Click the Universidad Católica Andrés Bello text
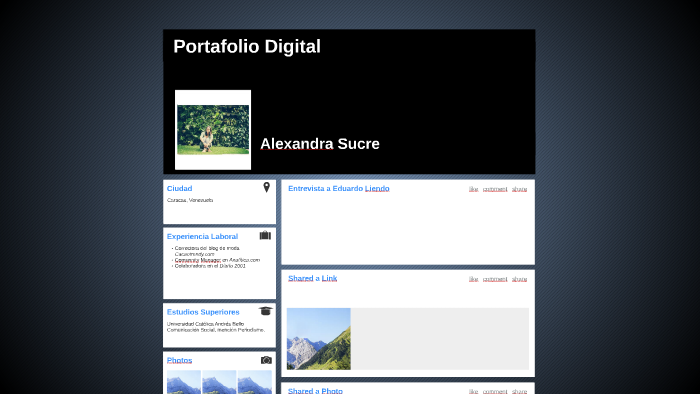The height and width of the screenshot is (394, 700). 205,323
